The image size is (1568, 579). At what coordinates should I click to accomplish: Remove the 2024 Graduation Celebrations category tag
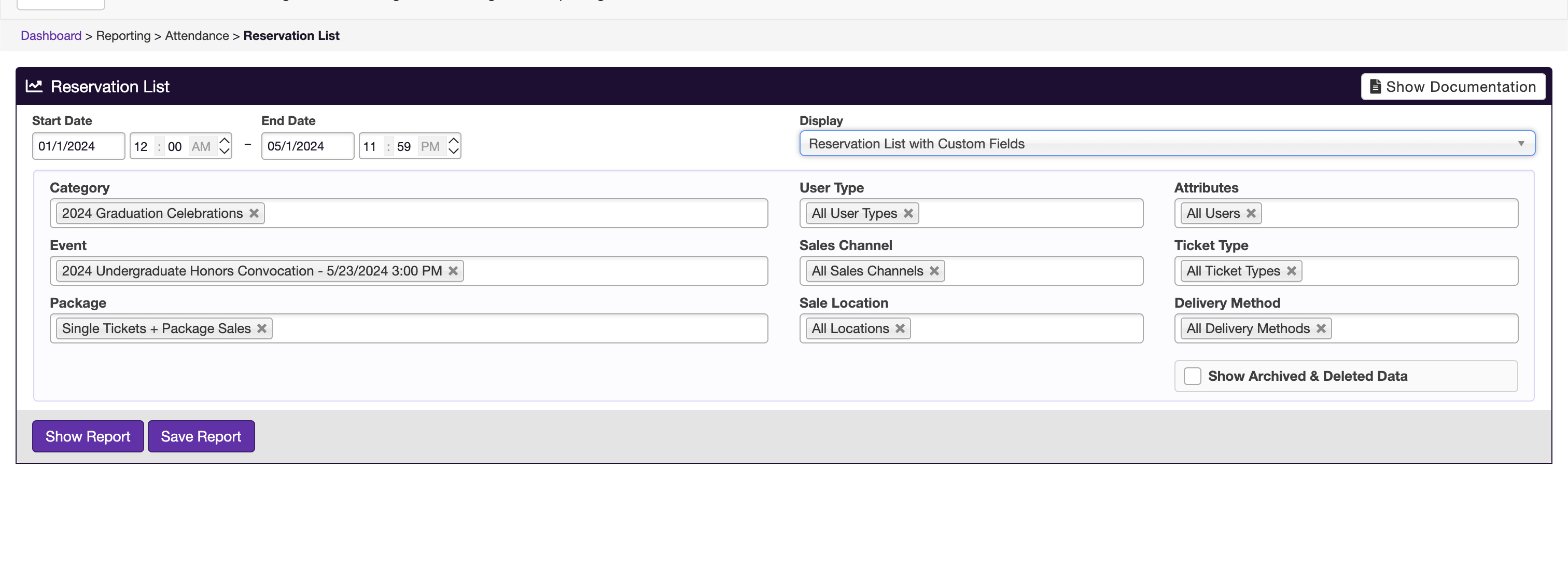click(x=254, y=213)
